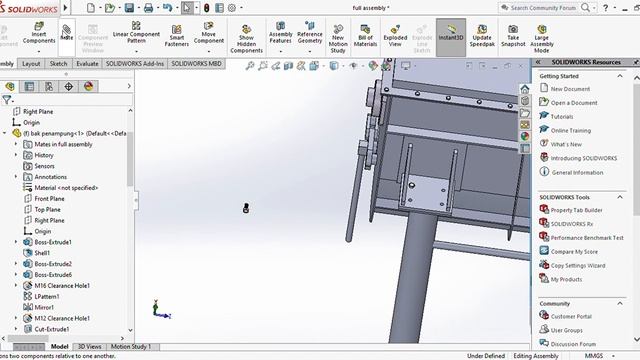
Task: Select the Move Component tool
Action: [x=209, y=34]
